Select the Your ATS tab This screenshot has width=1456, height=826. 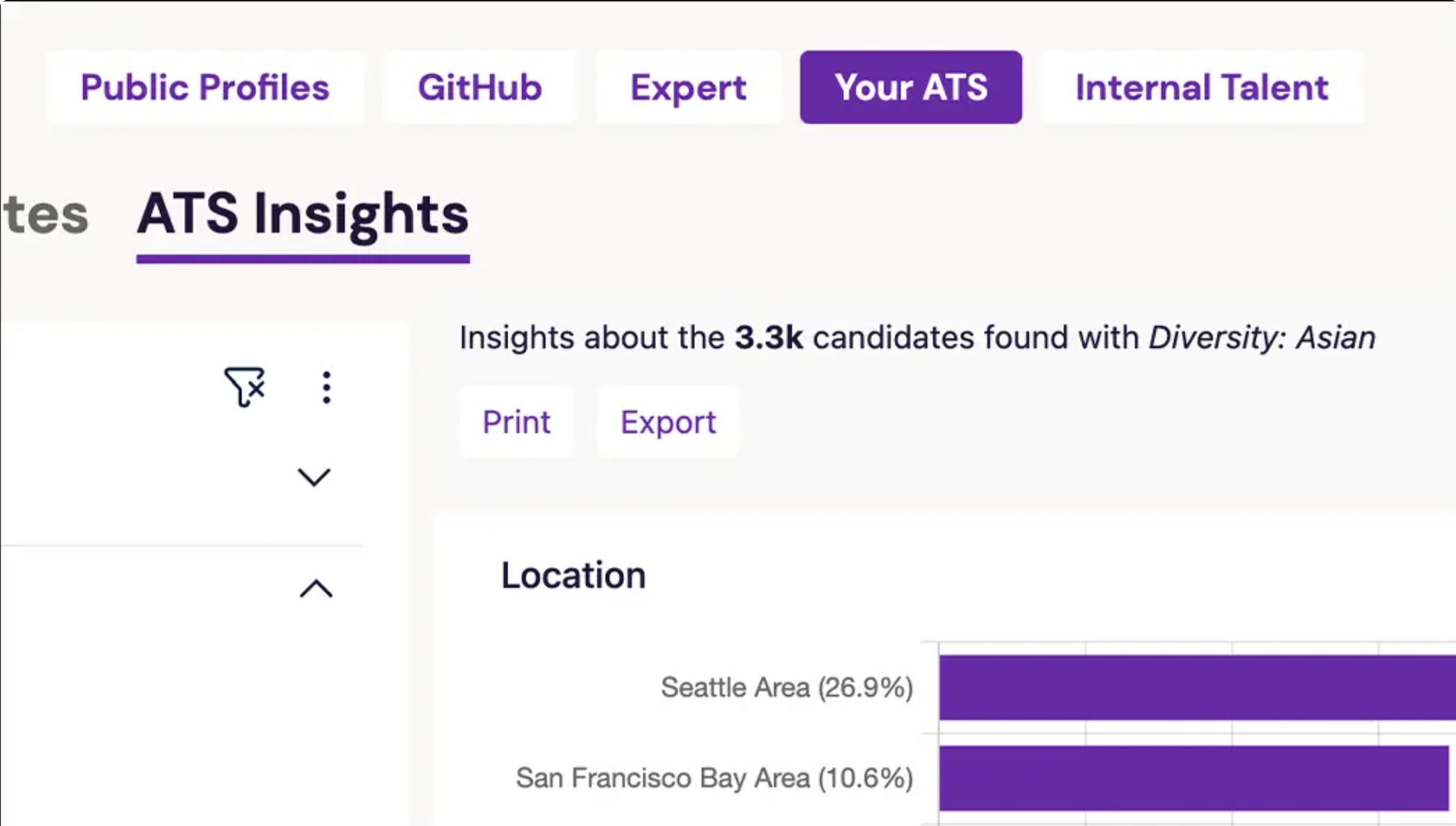911,88
